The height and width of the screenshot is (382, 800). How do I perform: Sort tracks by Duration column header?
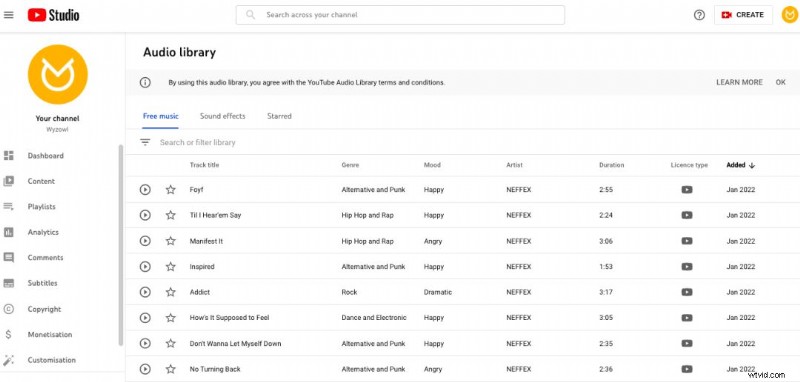611,165
